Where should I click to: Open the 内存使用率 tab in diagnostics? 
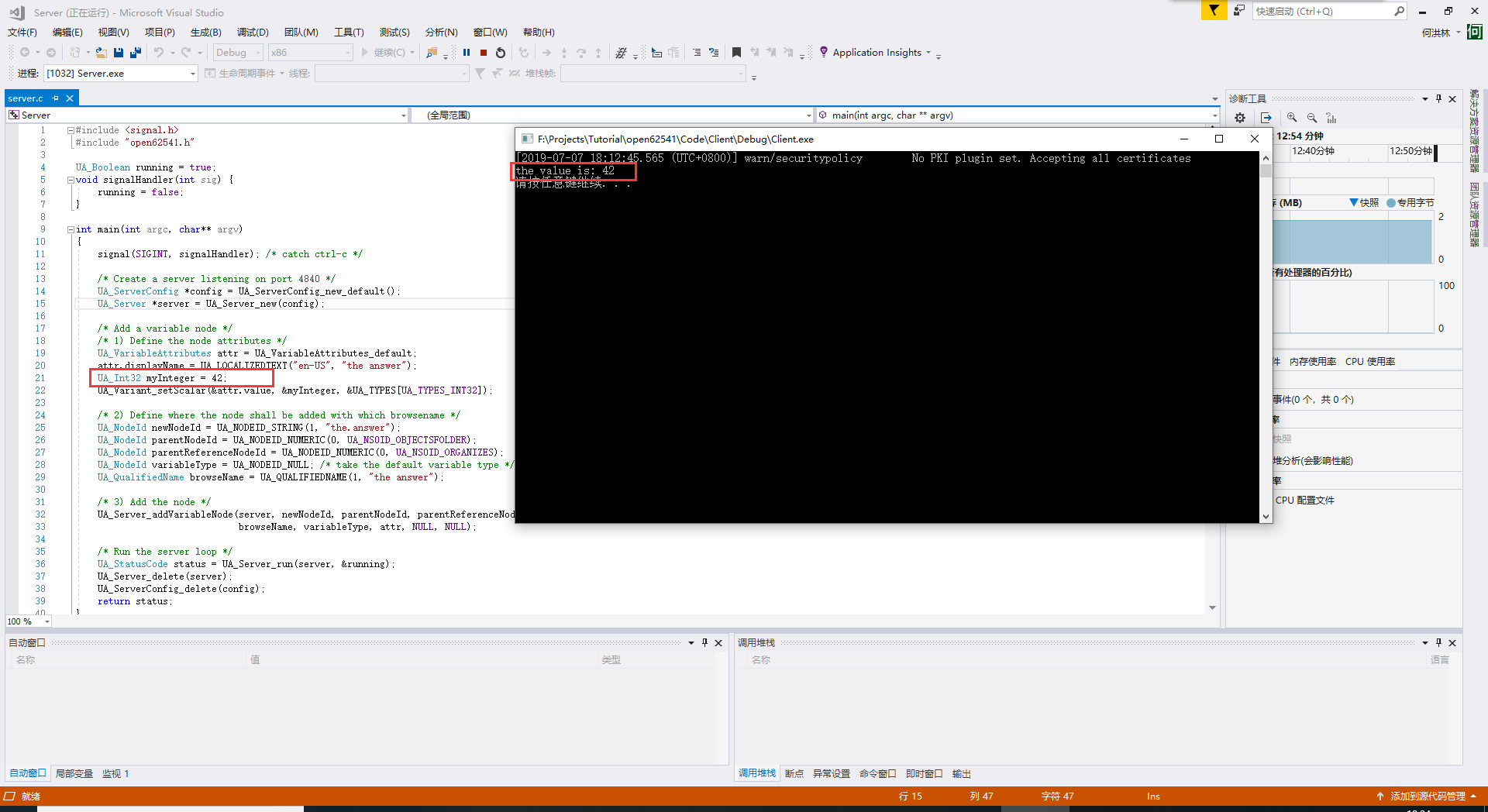coord(1313,362)
